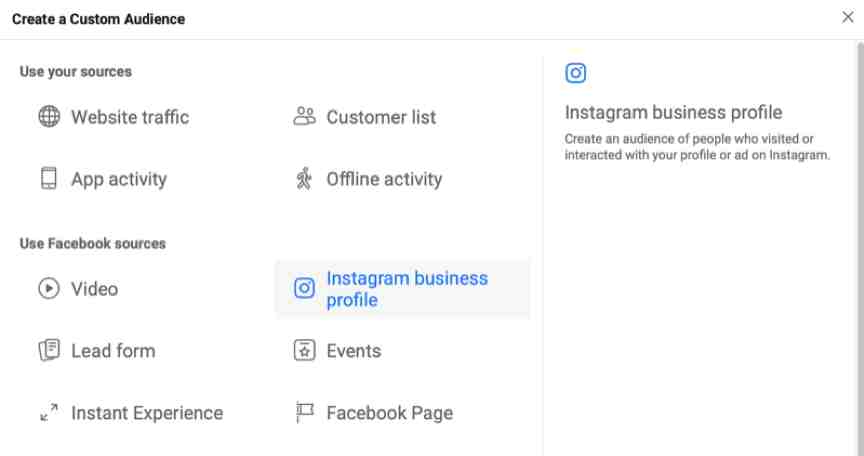Click the Lead form document icon
864x456 pixels.
click(x=49, y=350)
